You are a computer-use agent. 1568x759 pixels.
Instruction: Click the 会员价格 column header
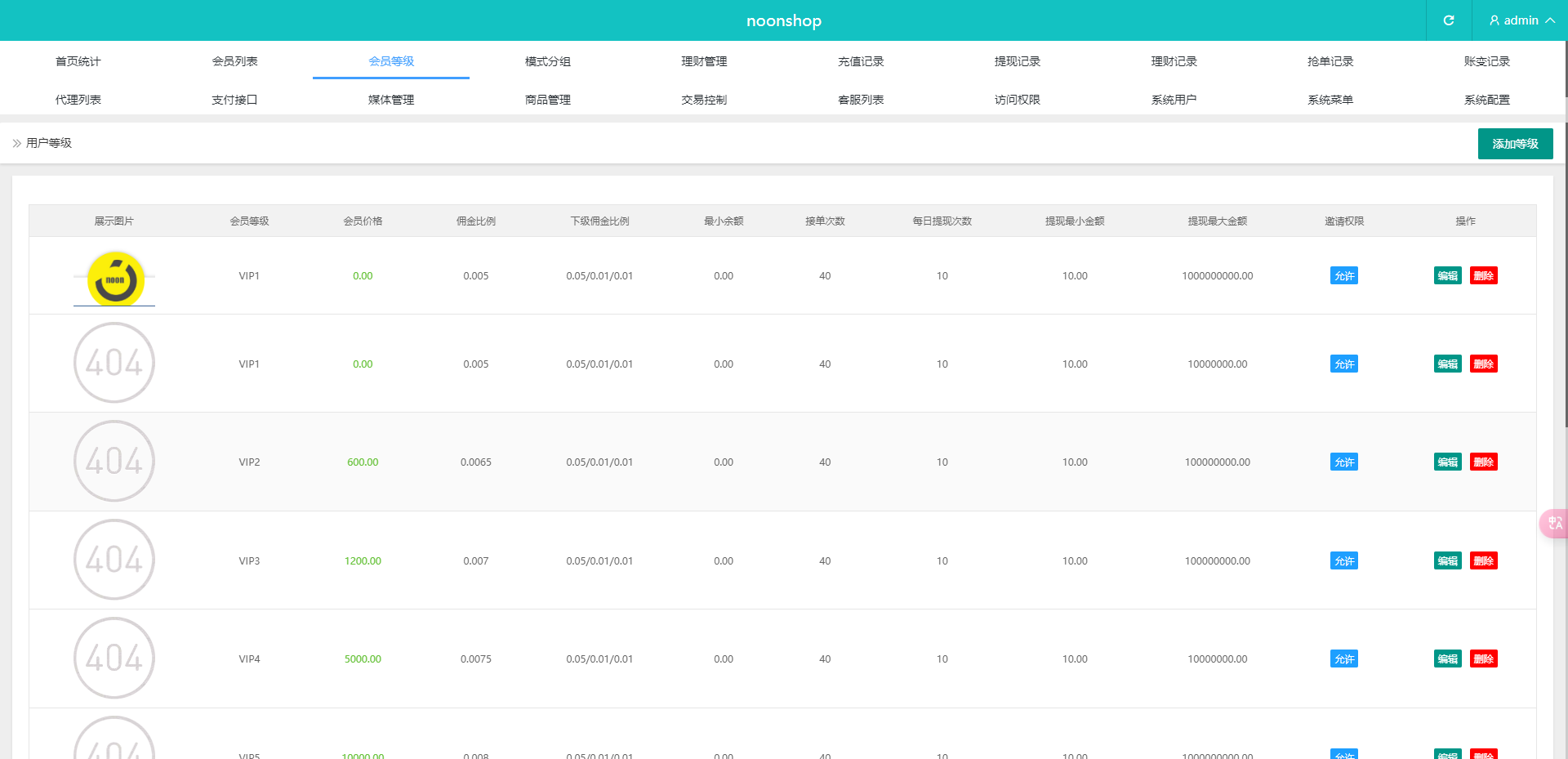[x=363, y=221]
